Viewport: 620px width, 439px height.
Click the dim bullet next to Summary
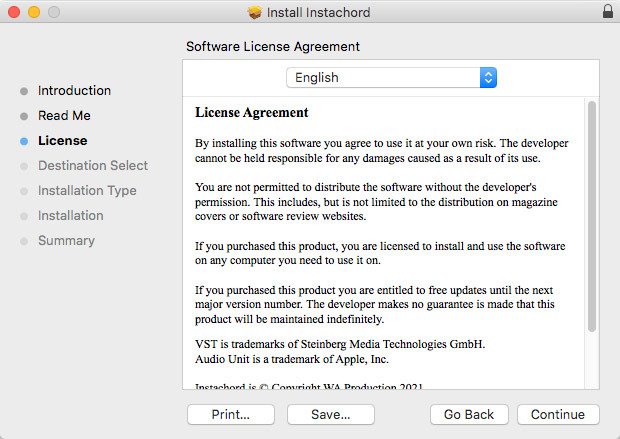click(23, 241)
